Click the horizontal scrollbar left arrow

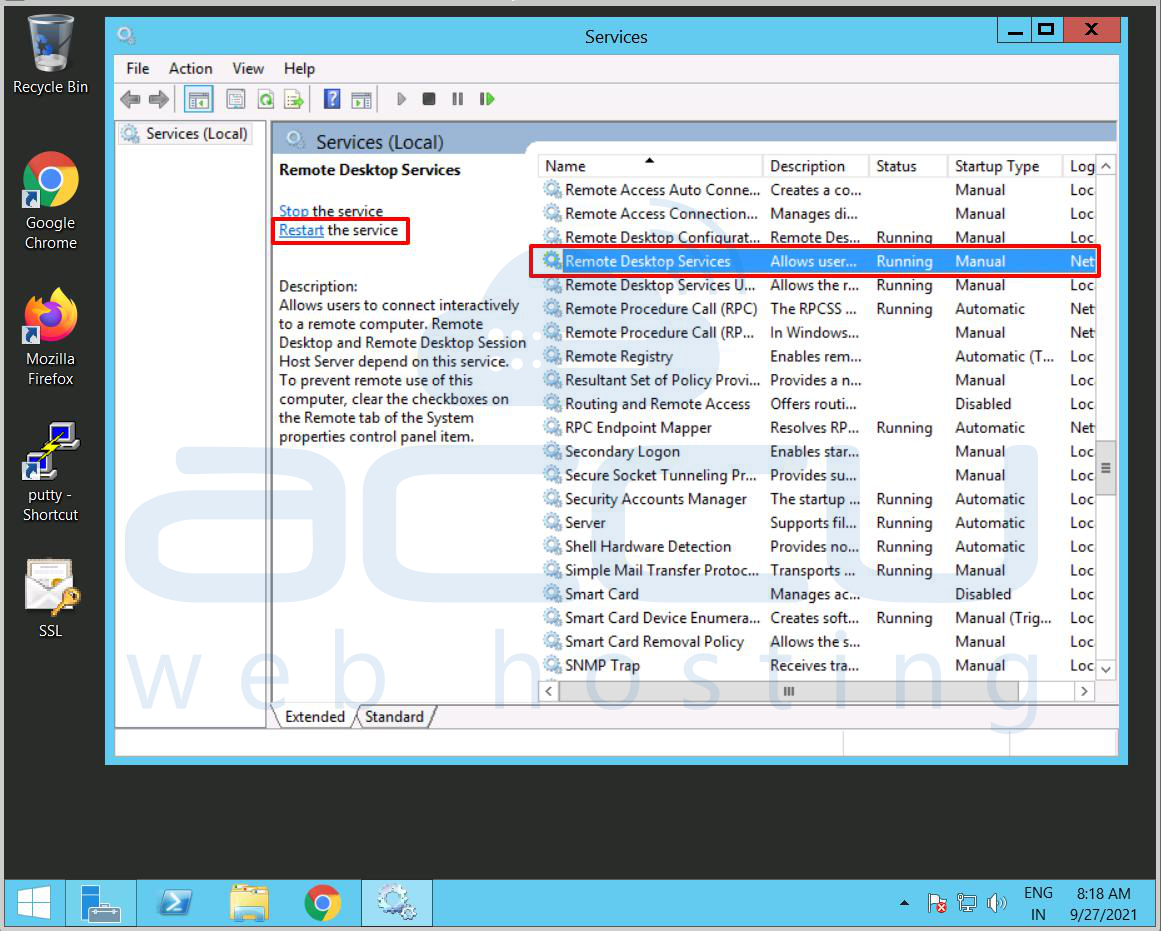click(549, 691)
